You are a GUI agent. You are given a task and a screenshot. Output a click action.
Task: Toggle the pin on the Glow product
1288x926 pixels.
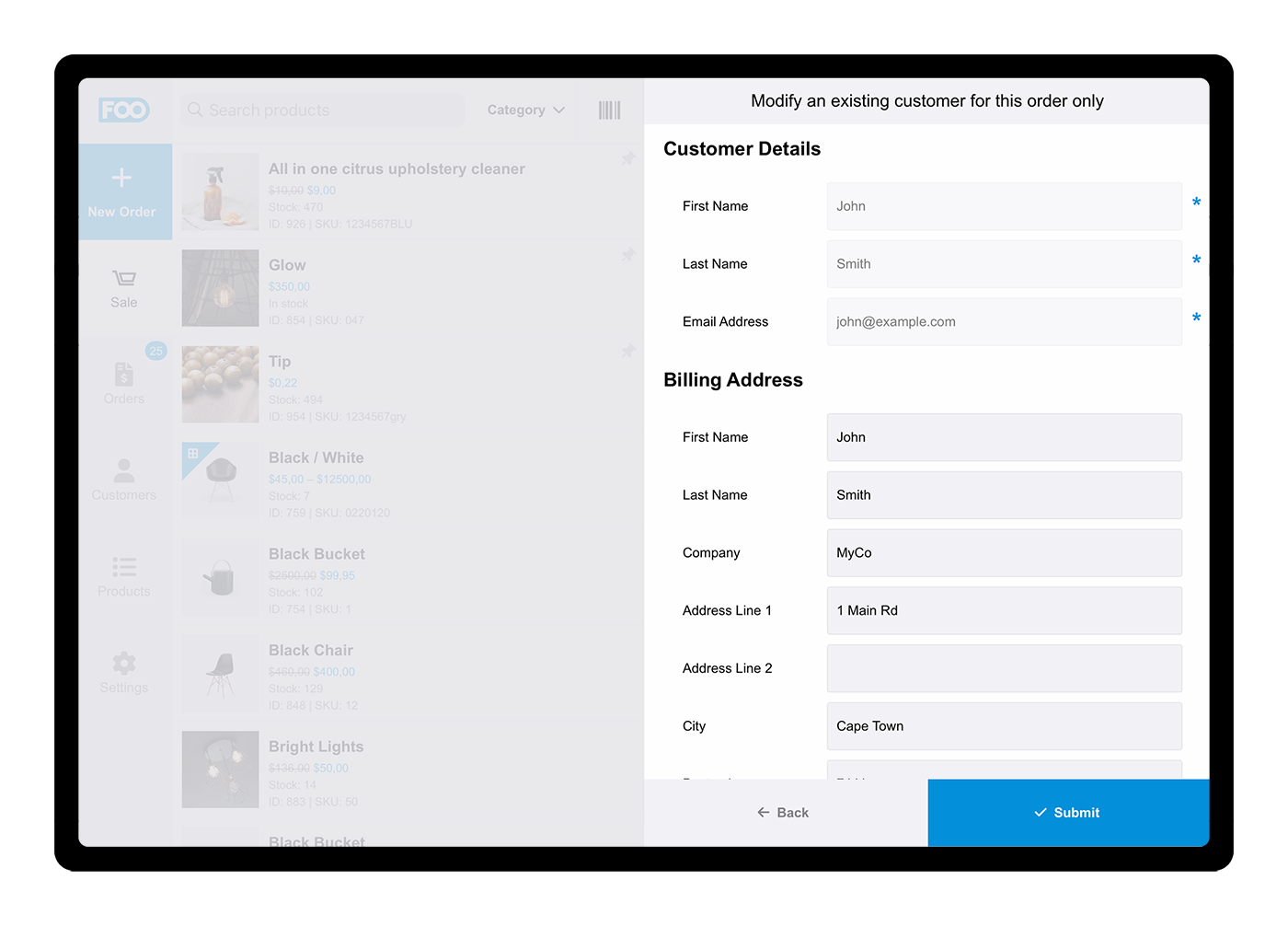point(628,255)
